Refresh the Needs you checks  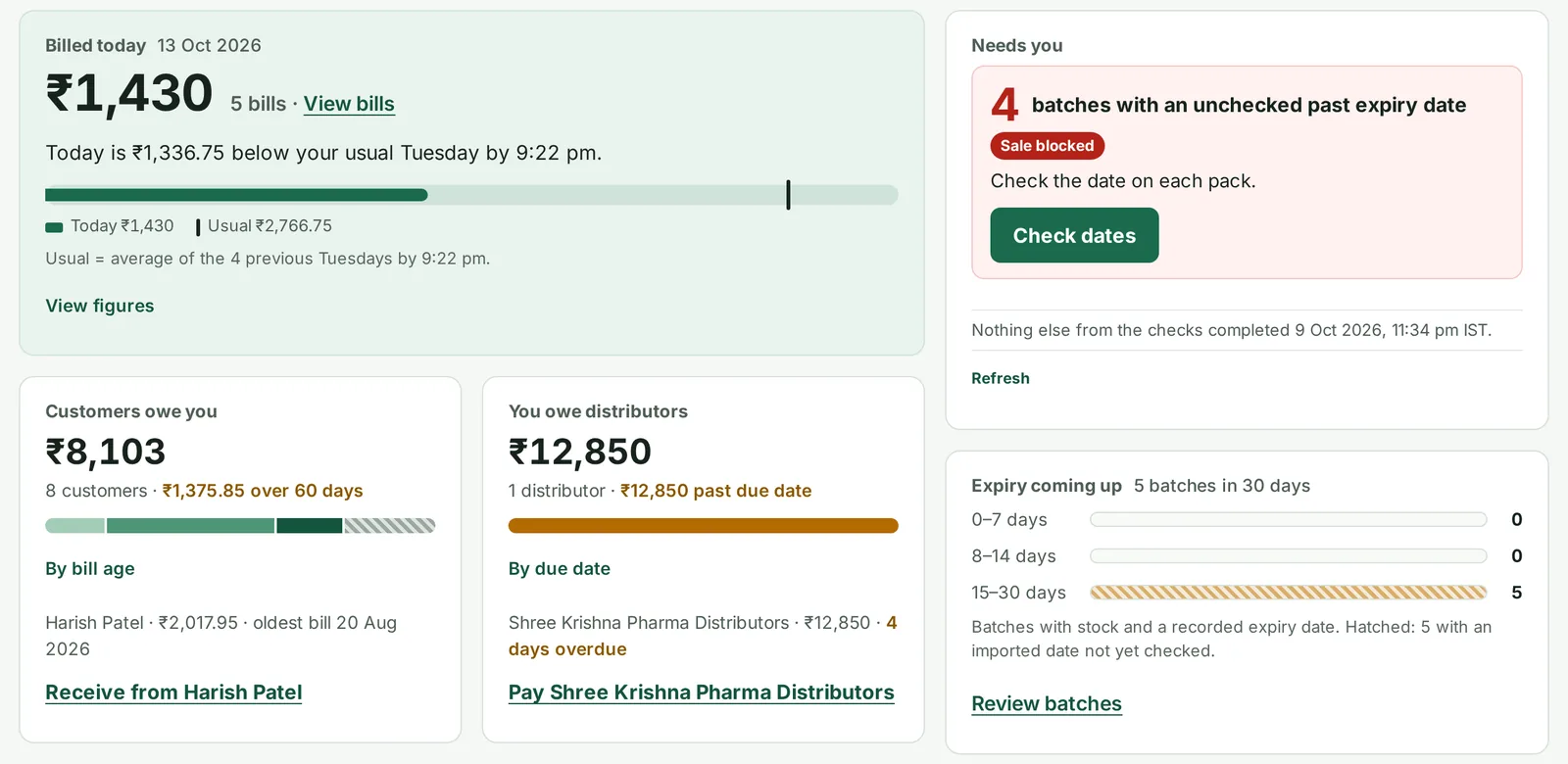click(x=1001, y=378)
